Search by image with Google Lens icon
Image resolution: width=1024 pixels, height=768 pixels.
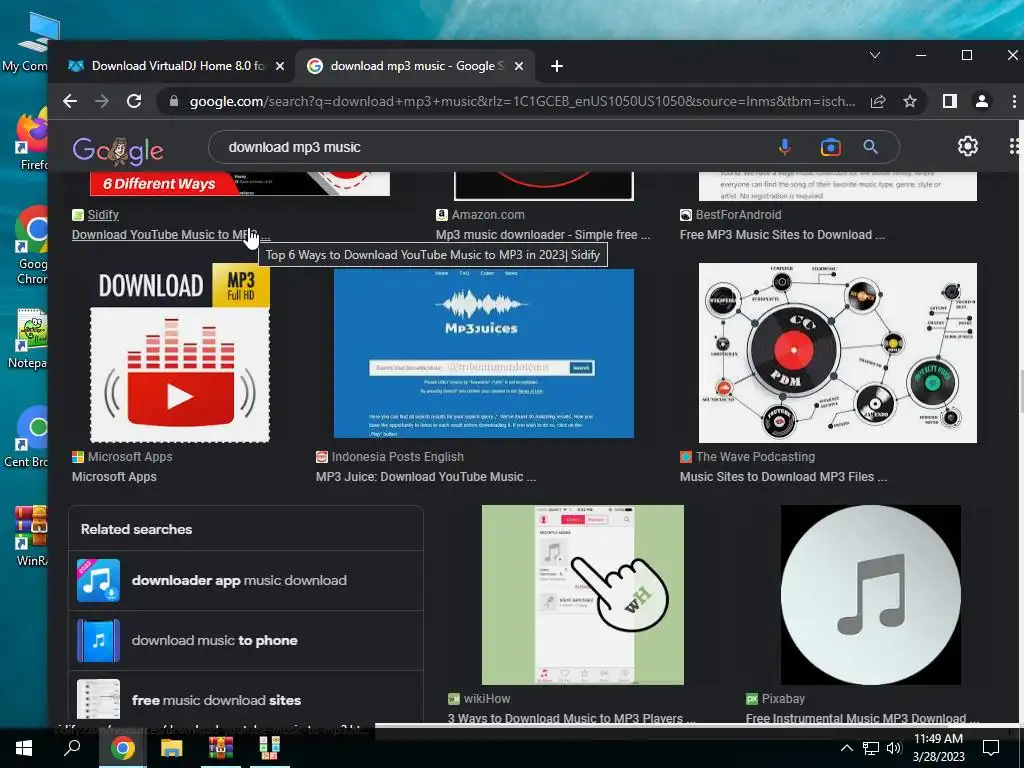831,147
